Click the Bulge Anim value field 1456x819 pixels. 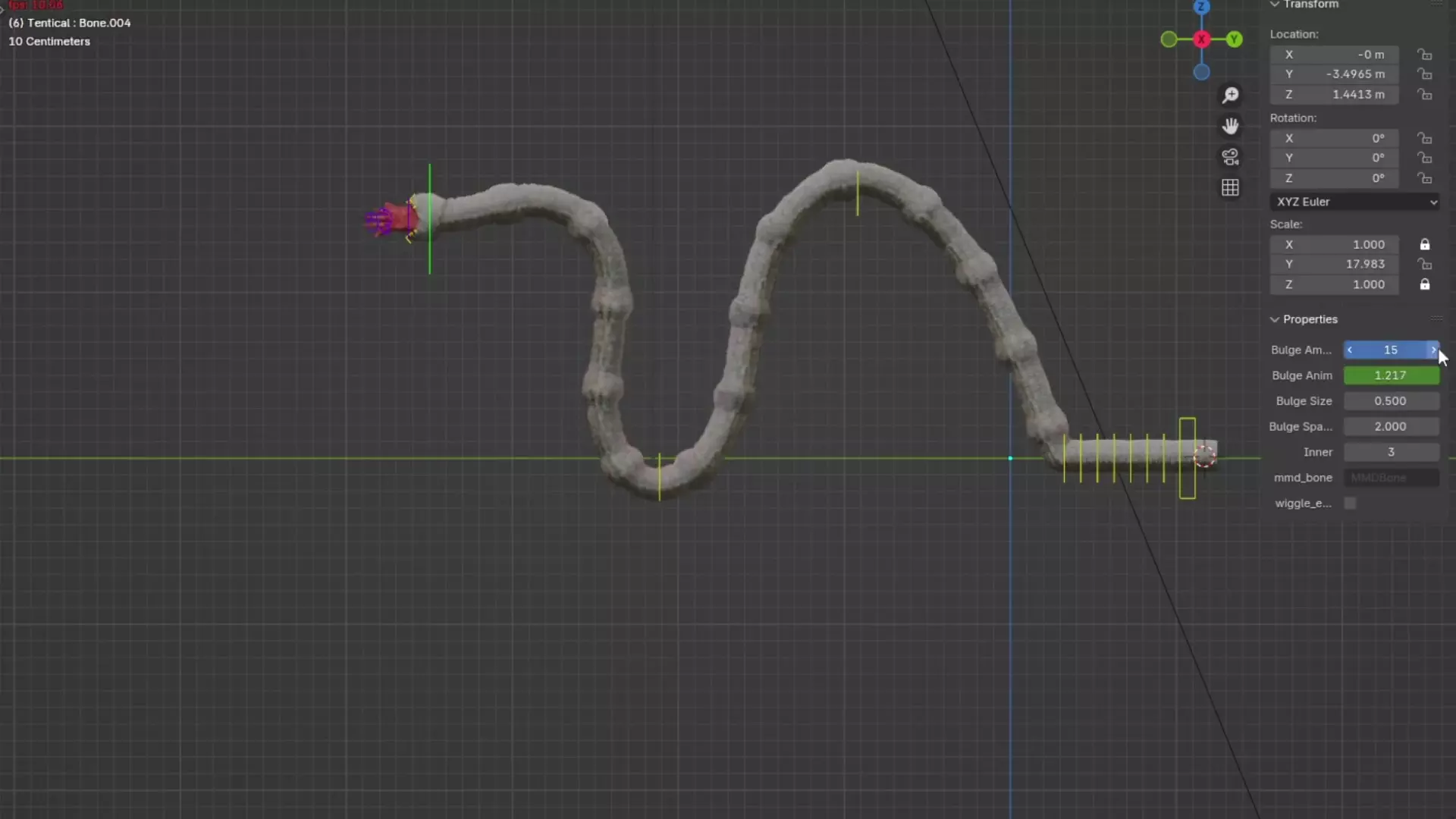click(1391, 375)
